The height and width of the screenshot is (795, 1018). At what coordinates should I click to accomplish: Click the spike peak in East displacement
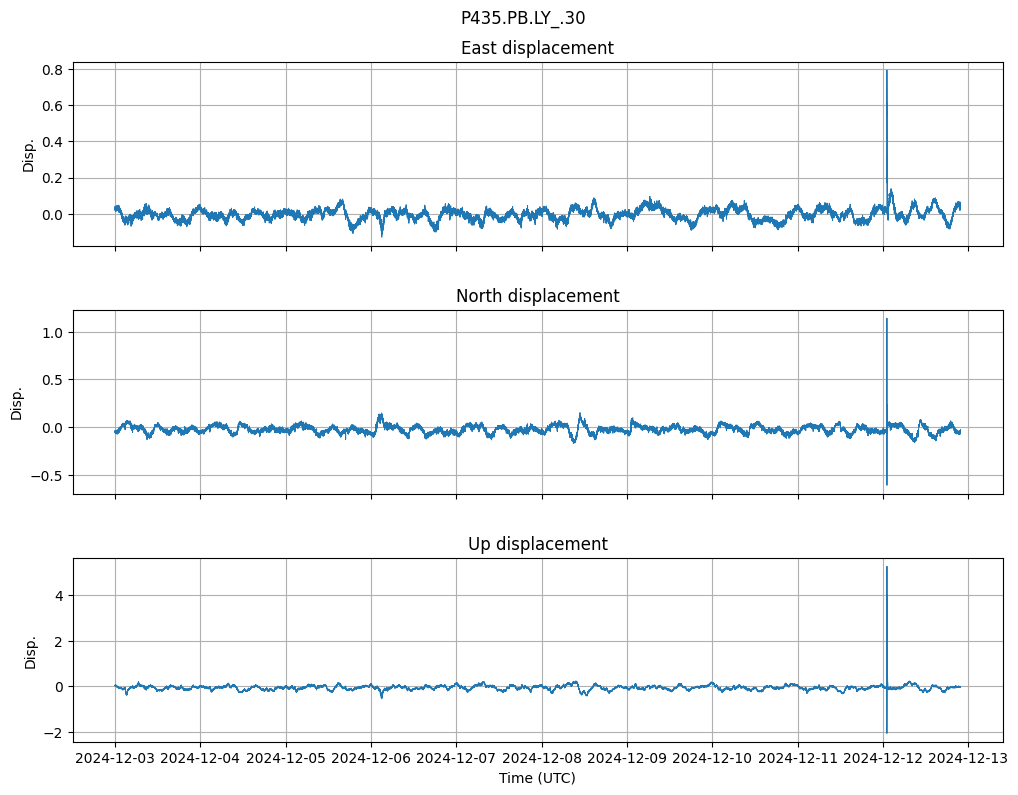886,72
